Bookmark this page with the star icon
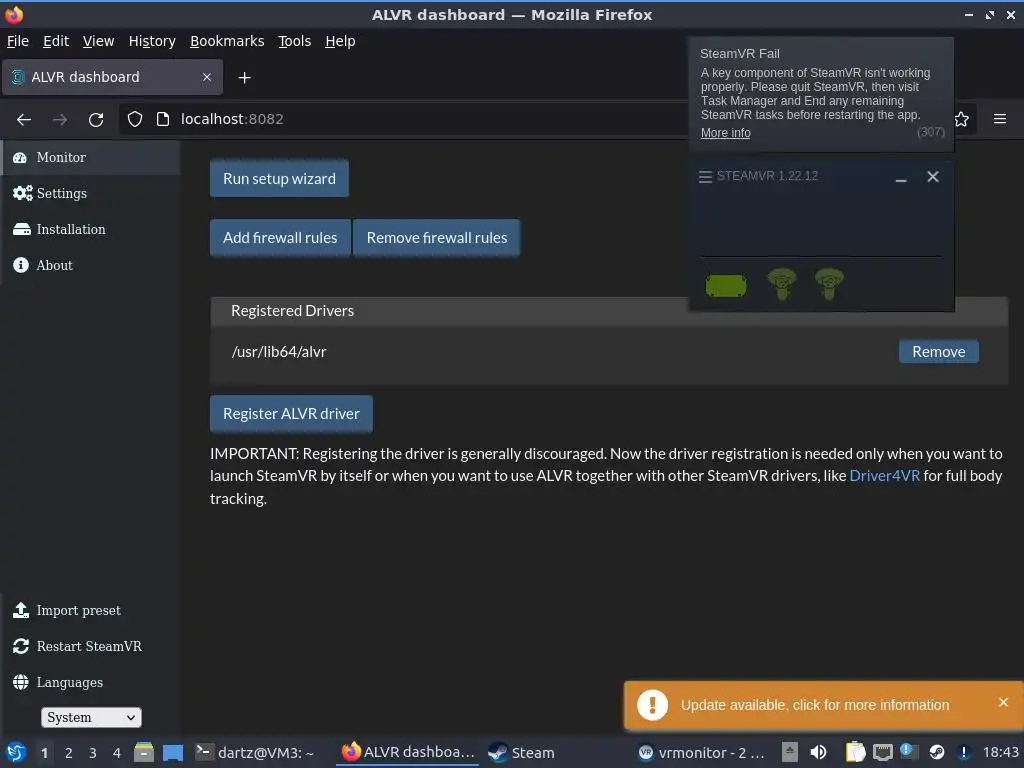Image resolution: width=1024 pixels, height=768 pixels. pyautogui.click(x=961, y=119)
